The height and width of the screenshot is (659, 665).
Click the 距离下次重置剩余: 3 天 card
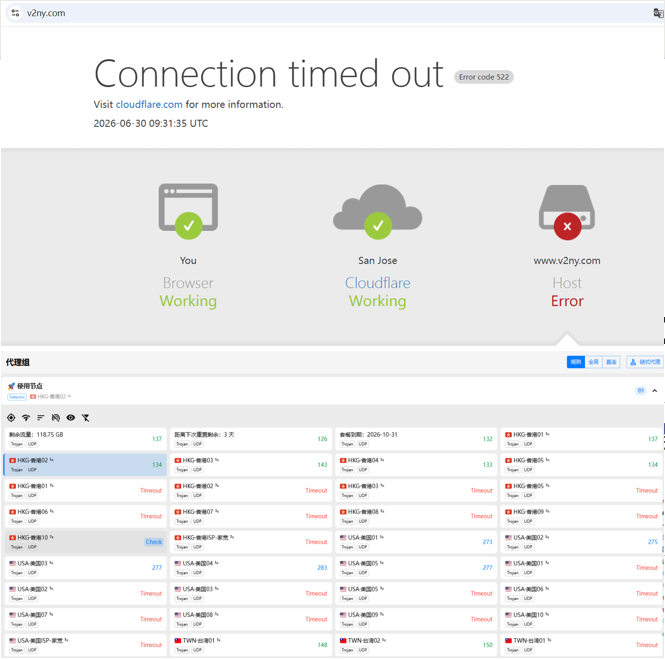[x=251, y=439]
